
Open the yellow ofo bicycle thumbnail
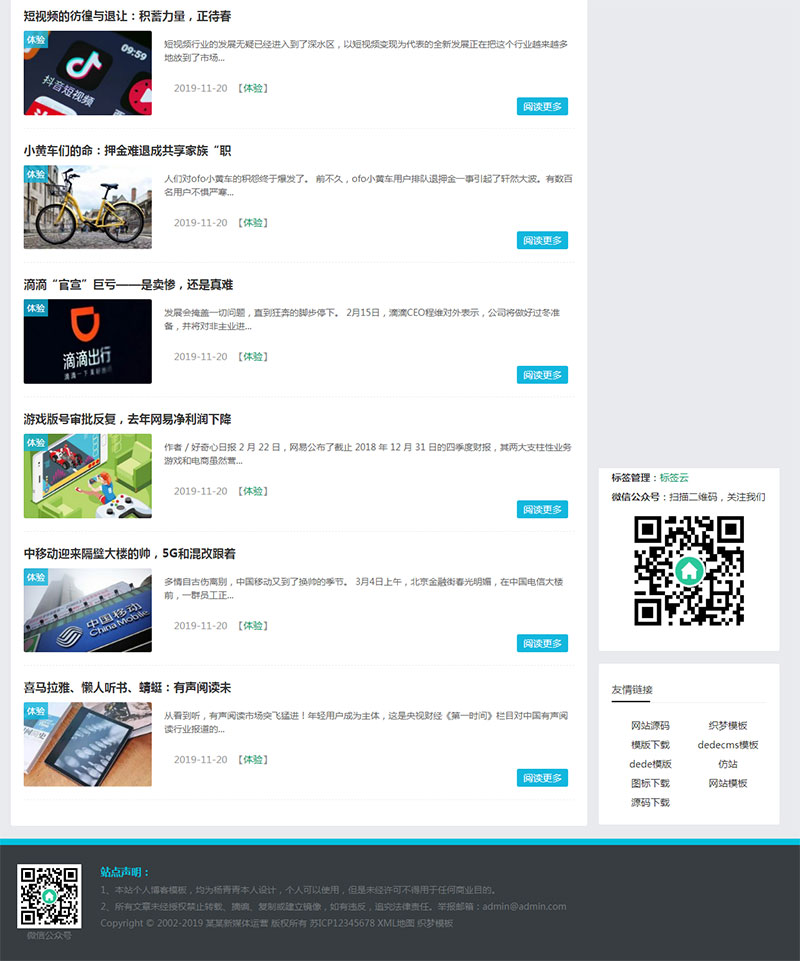point(88,207)
